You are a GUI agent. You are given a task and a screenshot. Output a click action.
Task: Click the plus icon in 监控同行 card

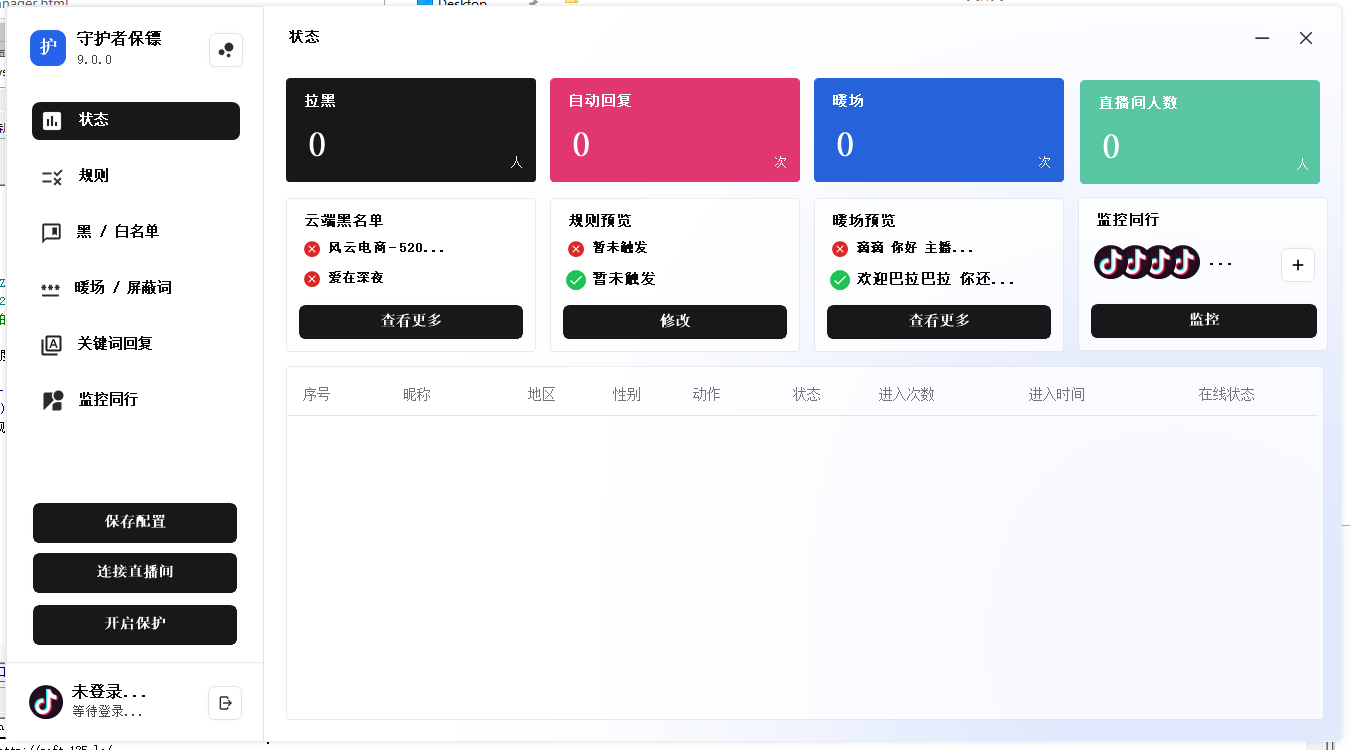1297,265
